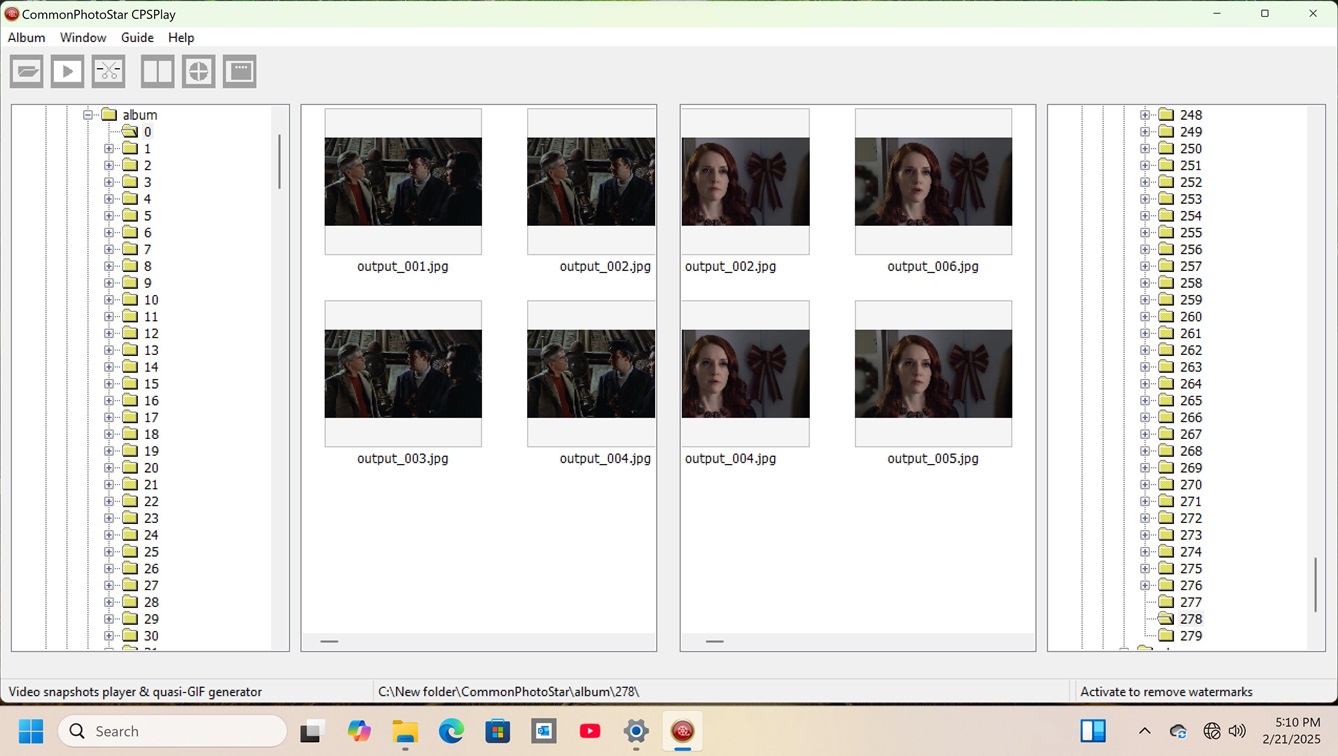Select folder 271 in the right tree

pos(1191,501)
